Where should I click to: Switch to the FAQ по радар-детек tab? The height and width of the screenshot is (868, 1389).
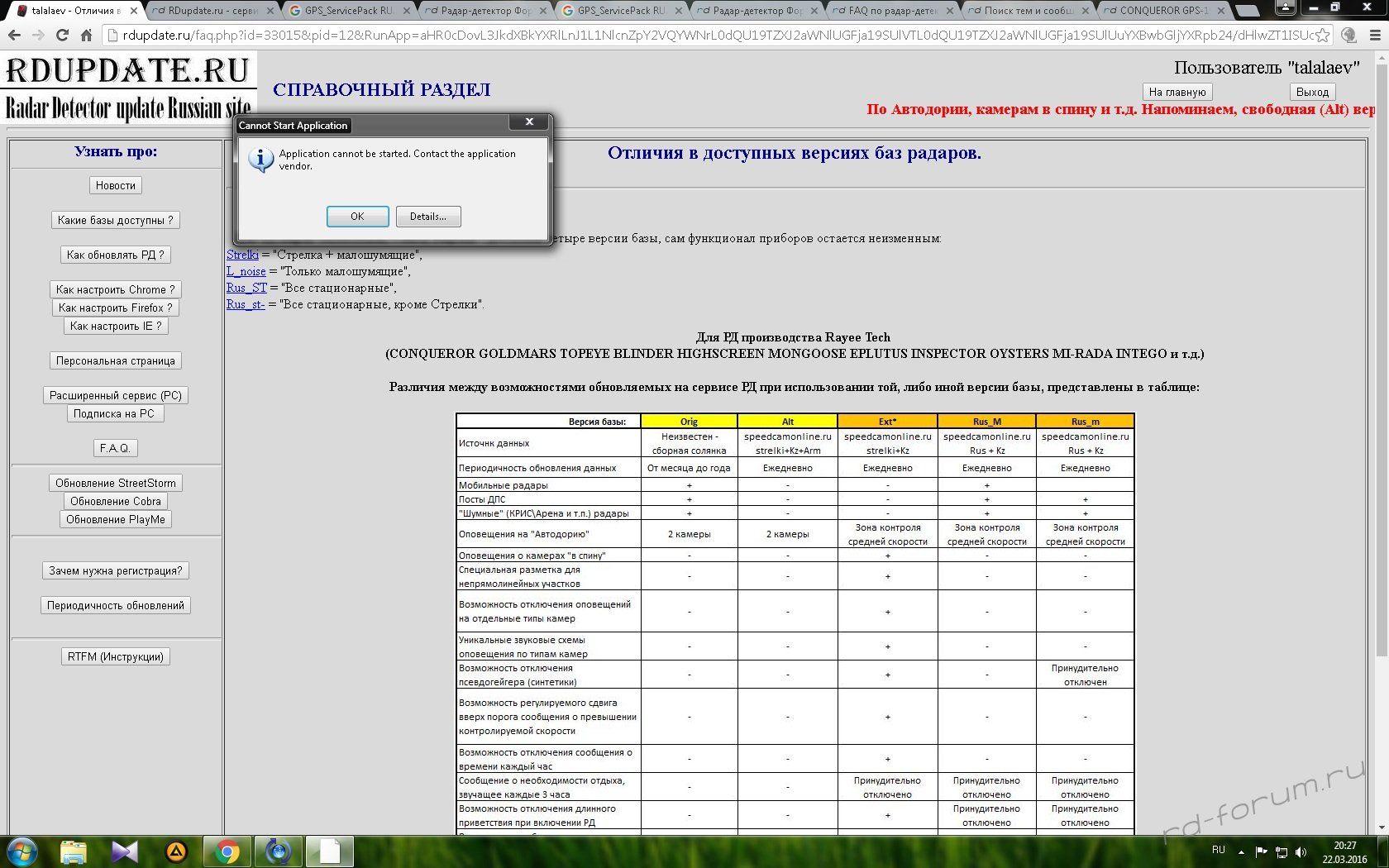tap(893, 11)
